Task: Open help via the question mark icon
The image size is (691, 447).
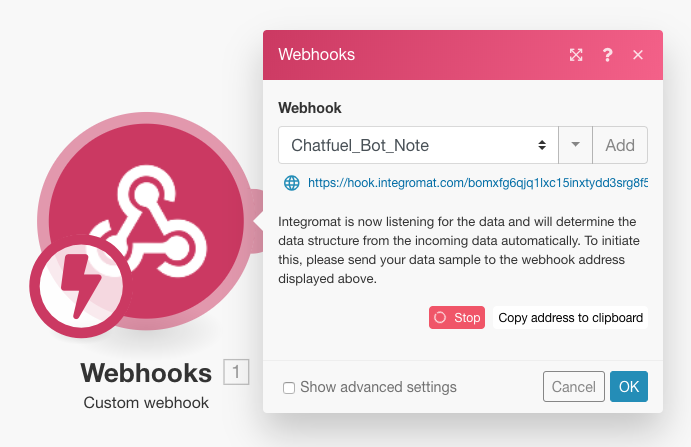Action: coord(607,55)
